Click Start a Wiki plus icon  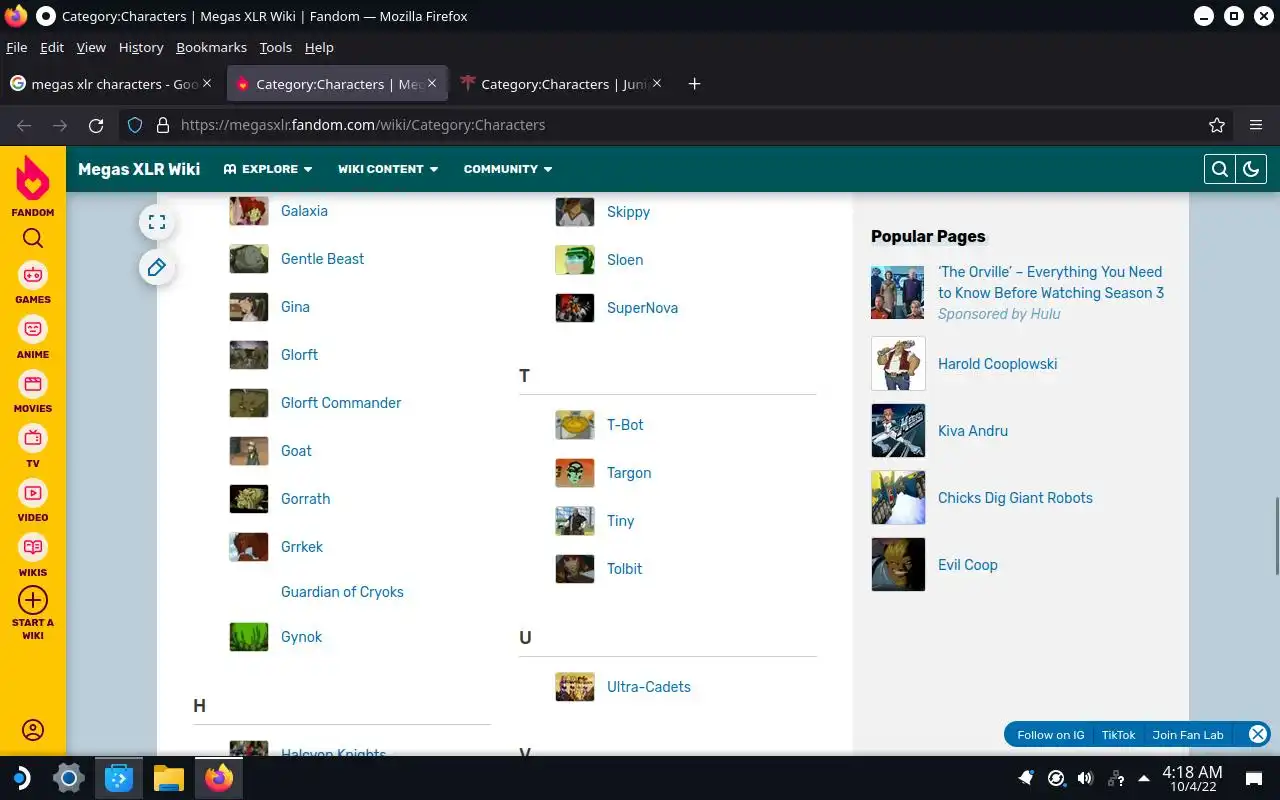pyautogui.click(x=33, y=600)
